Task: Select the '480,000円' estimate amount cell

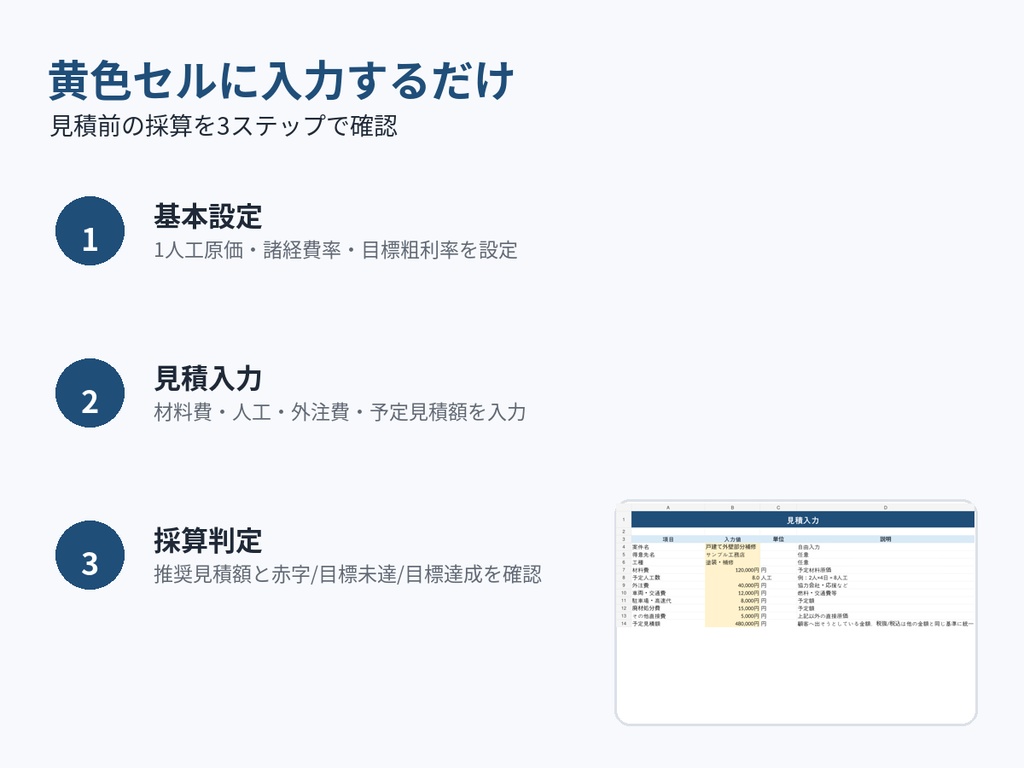Action: pos(732,624)
